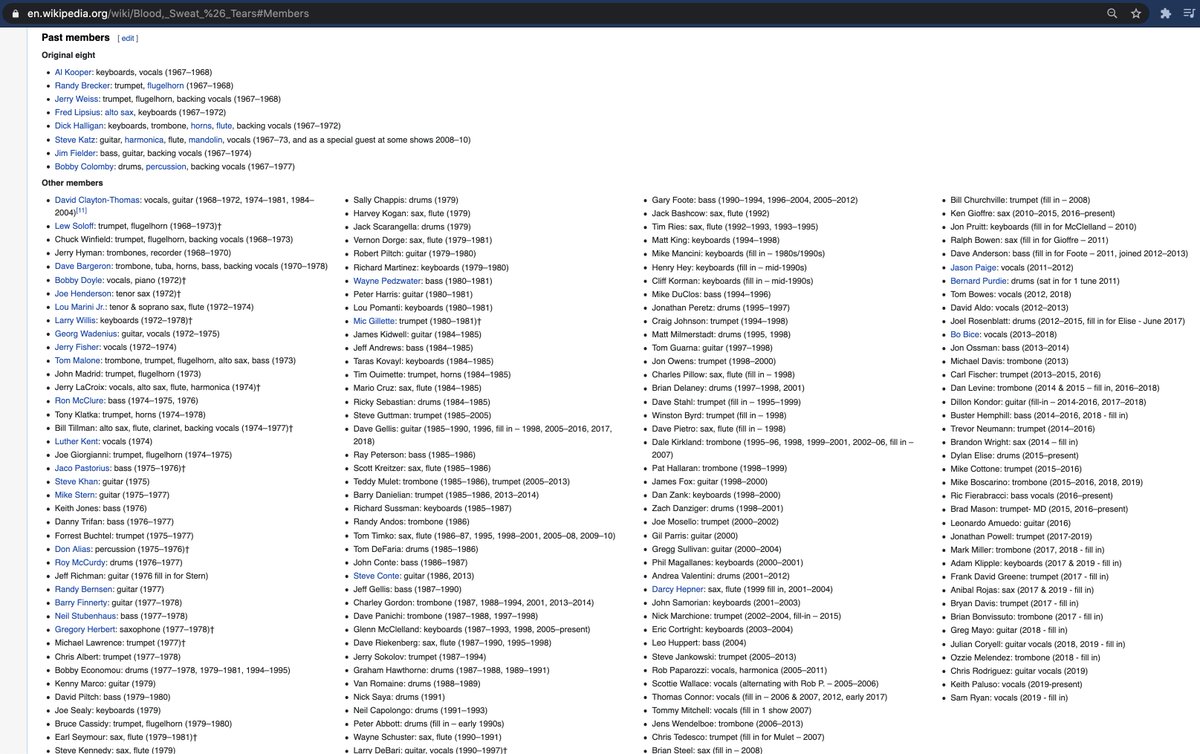
Task: Open the Fred Lipsius link
Action: [78, 113]
